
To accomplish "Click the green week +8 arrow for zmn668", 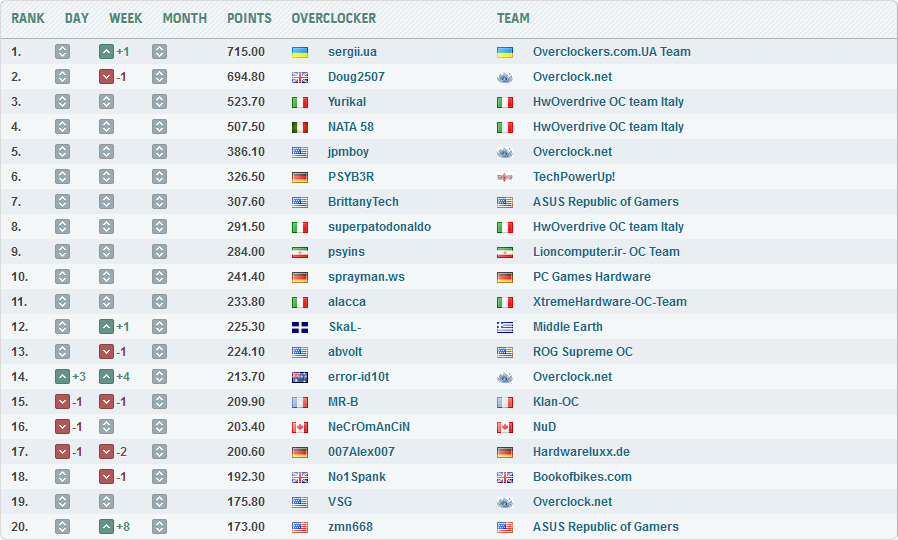I will click(x=106, y=527).
